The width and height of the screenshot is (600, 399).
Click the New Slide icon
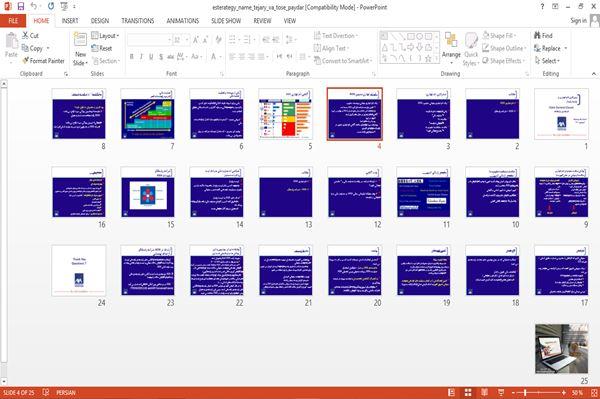point(80,40)
